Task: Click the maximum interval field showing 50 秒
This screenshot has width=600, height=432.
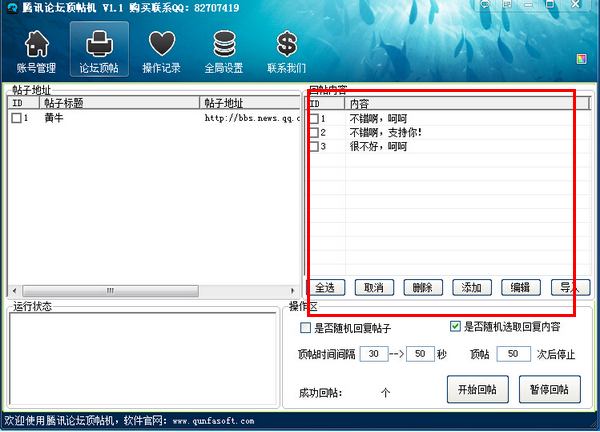Action: (x=420, y=354)
